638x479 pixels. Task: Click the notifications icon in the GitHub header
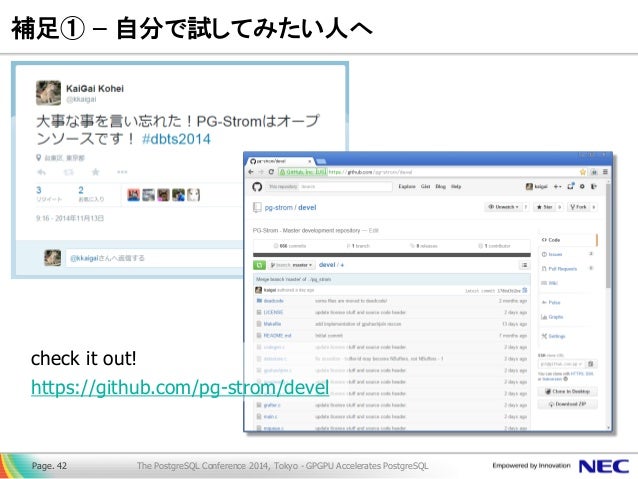point(570,186)
